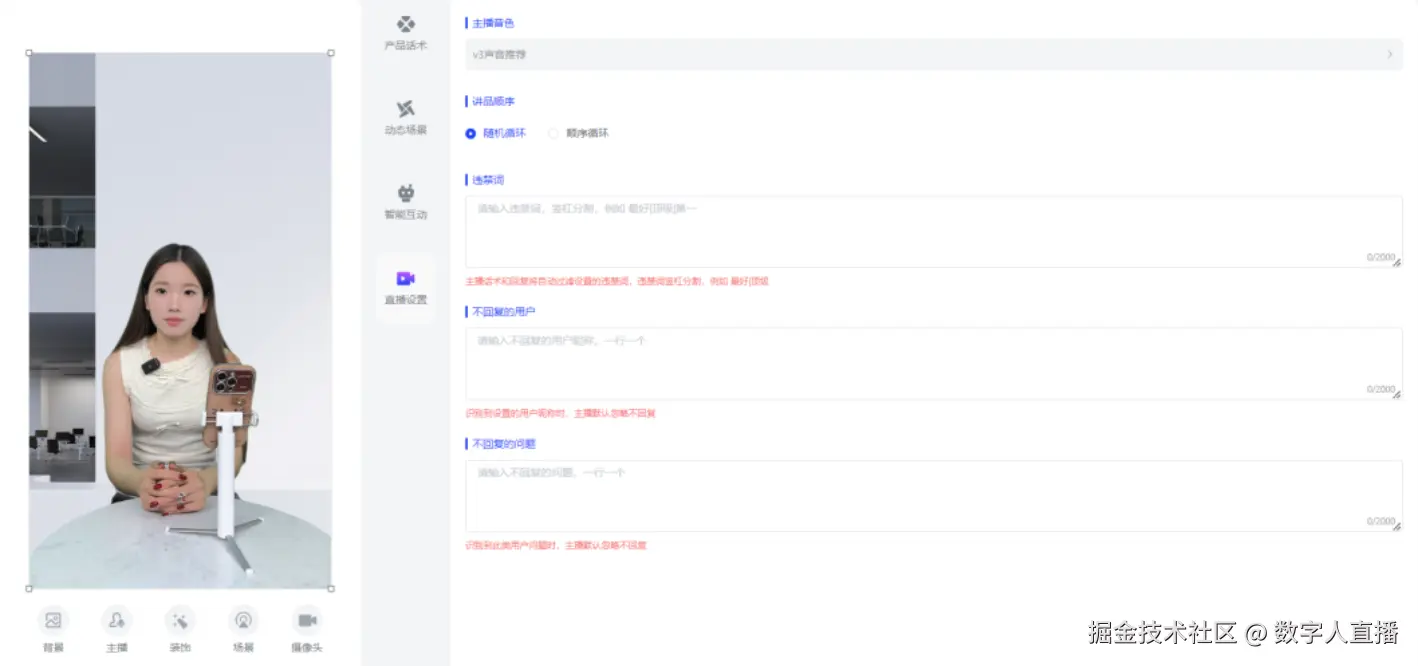Click the 0/2000 counter in 不回复的问题 field
Image resolution: width=1418 pixels, height=666 pixels.
(1380, 522)
